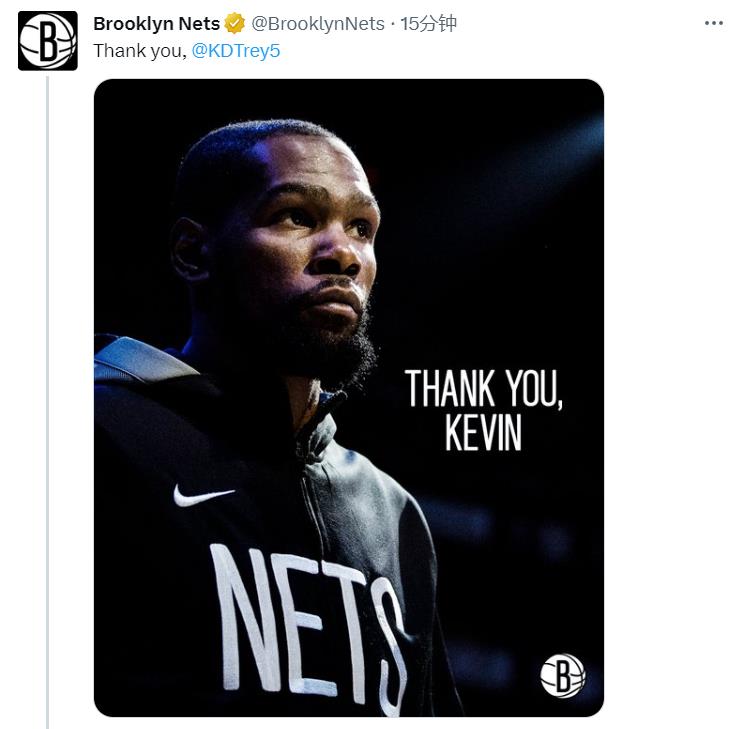
Task: Click the Nets logo watermark in image corner
Action: pyautogui.click(x=562, y=675)
